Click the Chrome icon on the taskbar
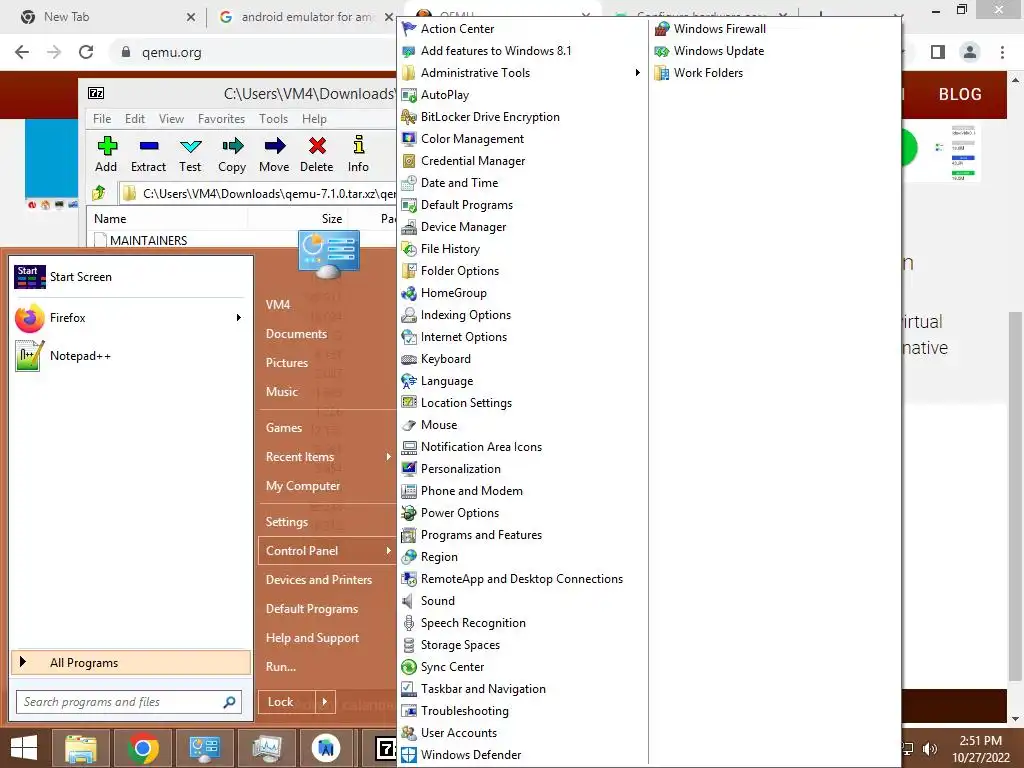The height and width of the screenshot is (768, 1024). tap(143, 748)
